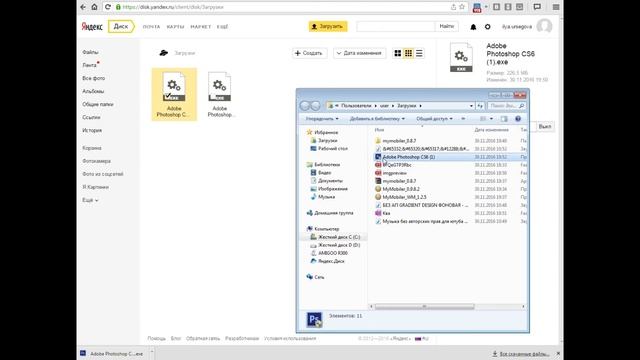Open the Помощь footer link
640x360 pixels.
point(156,338)
